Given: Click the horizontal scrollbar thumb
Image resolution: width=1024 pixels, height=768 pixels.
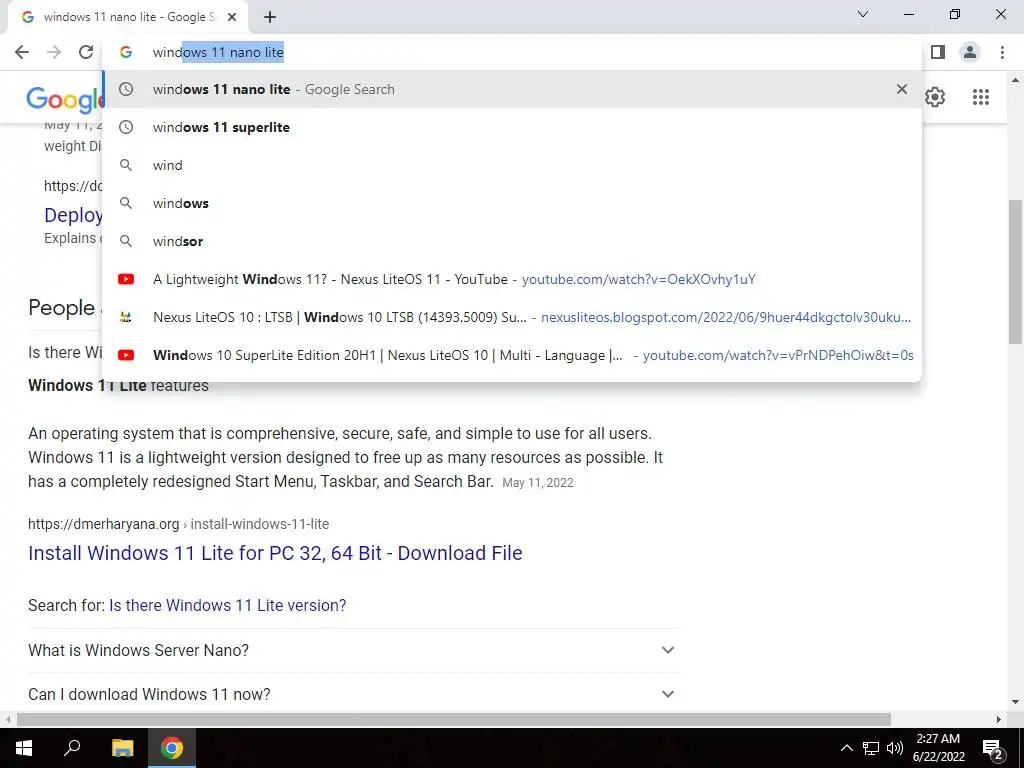Looking at the screenshot, I should (453, 719).
